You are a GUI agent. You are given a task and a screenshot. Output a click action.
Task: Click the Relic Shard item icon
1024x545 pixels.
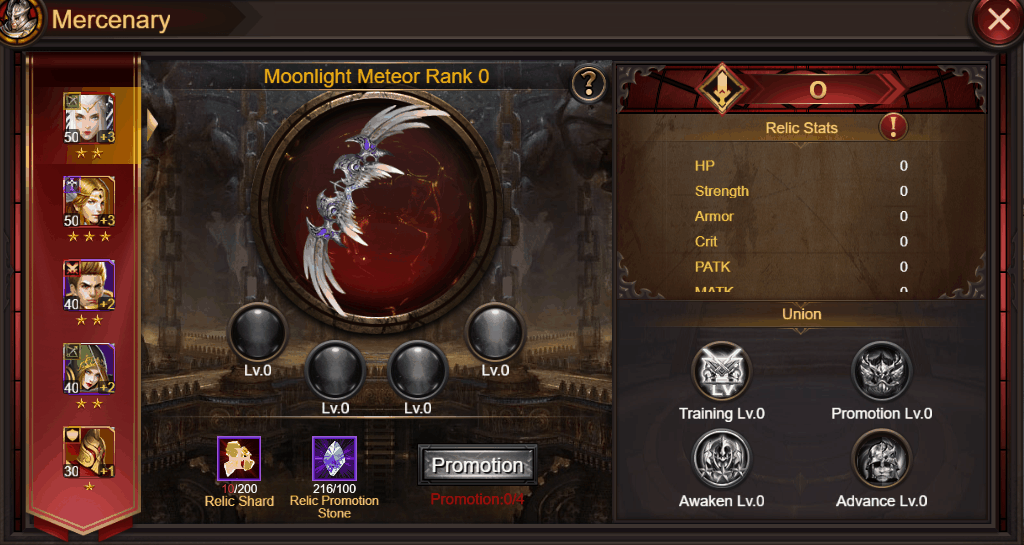tap(239, 458)
